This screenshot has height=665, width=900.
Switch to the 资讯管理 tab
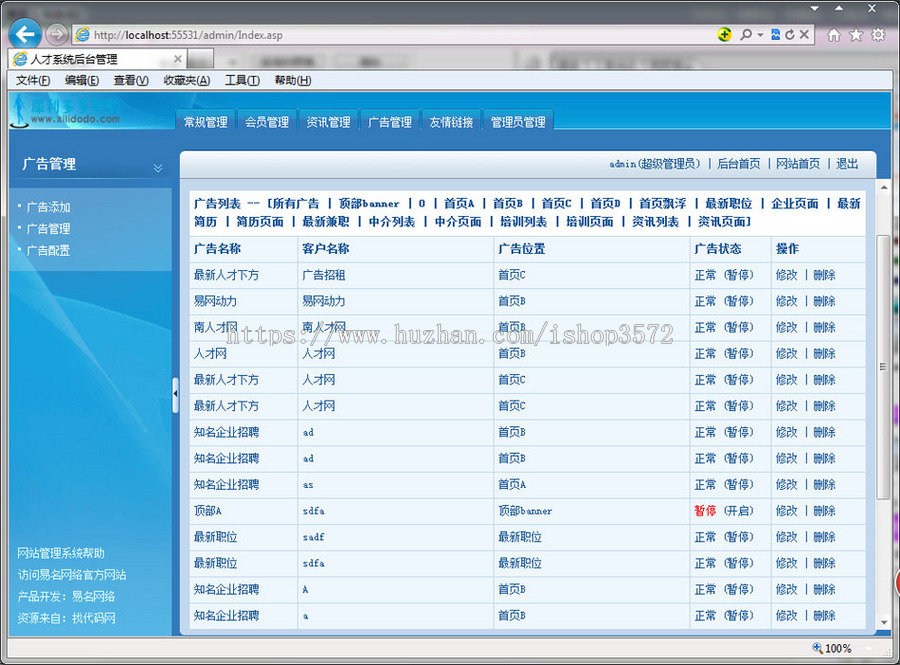pos(328,121)
